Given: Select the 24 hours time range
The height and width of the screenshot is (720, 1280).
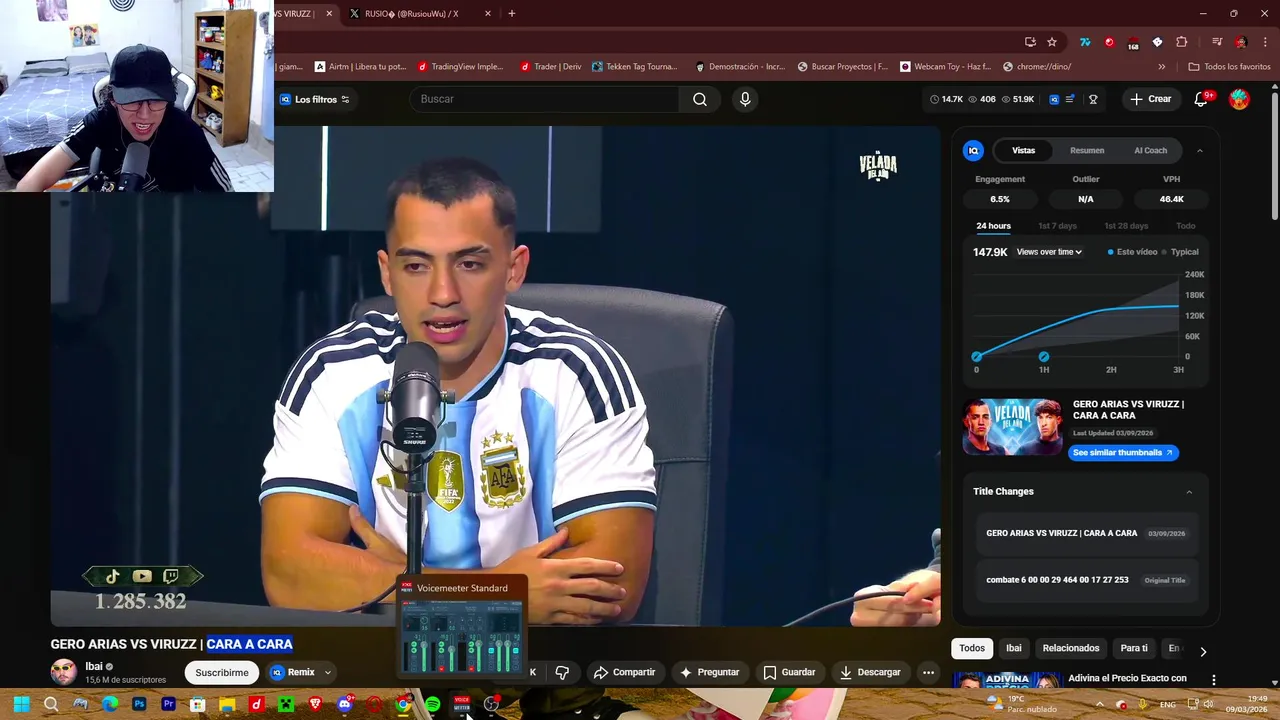Looking at the screenshot, I should (x=993, y=226).
